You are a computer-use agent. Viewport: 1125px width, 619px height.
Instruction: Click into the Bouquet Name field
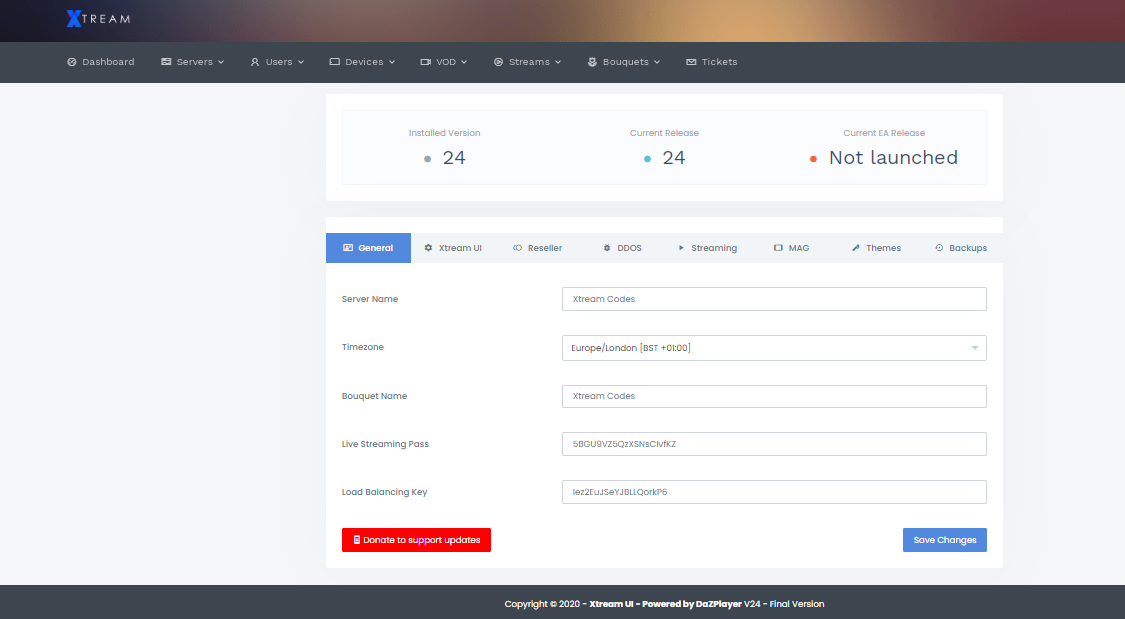click(x=774, y=396)
